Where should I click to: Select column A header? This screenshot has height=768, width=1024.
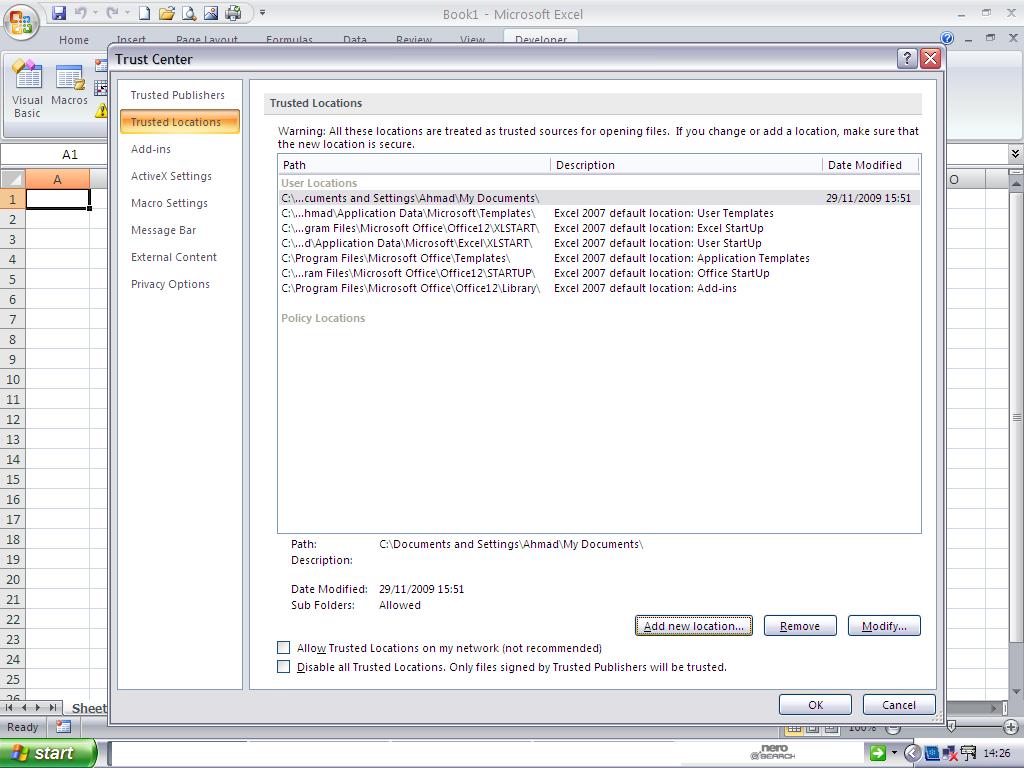57,179
